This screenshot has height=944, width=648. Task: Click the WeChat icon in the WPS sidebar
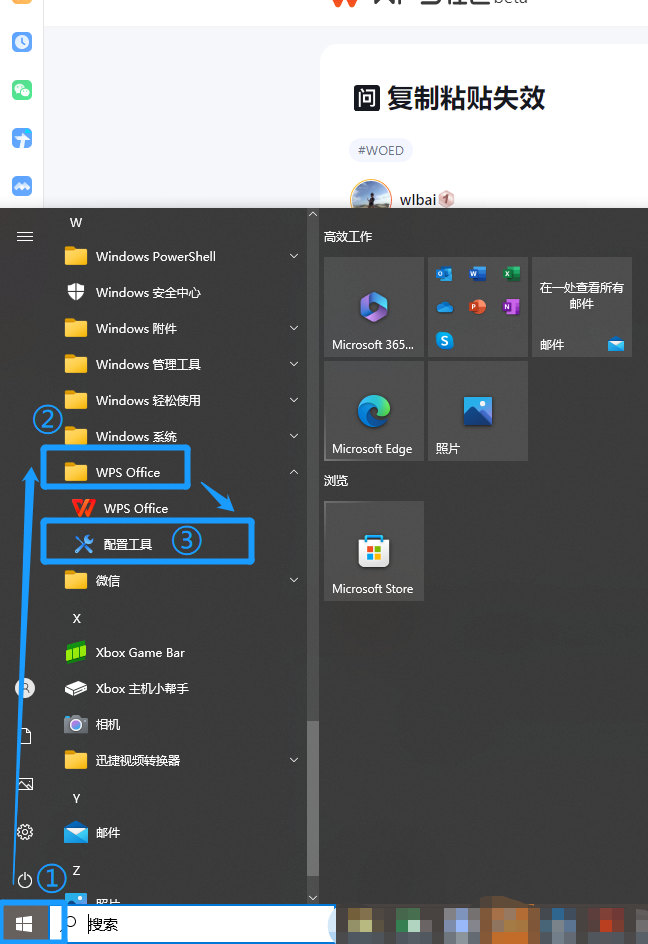(x=22, y=90)
